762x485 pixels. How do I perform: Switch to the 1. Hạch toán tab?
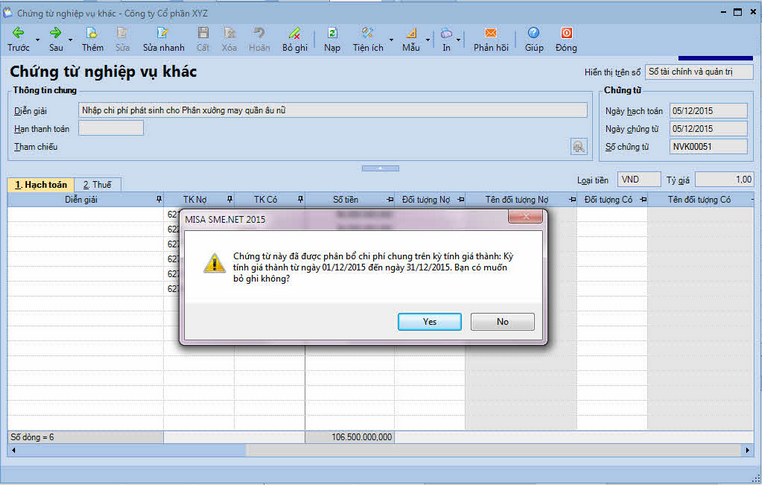[x=41, y=185]
